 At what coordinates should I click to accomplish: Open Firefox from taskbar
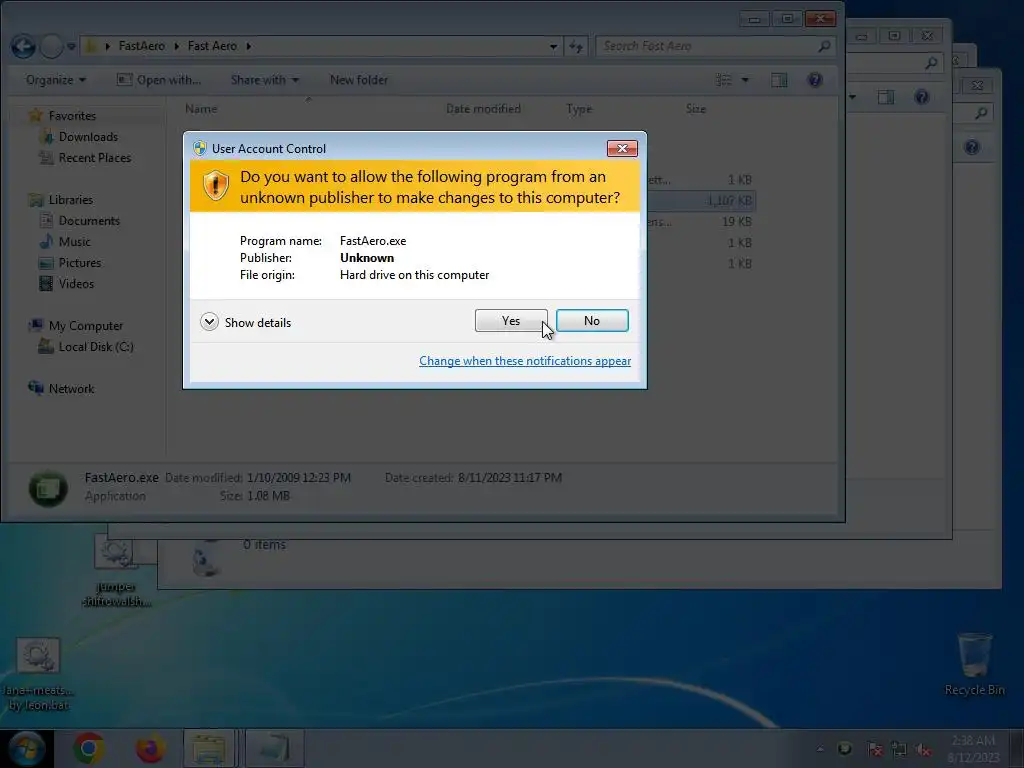[x=150, y=748]
